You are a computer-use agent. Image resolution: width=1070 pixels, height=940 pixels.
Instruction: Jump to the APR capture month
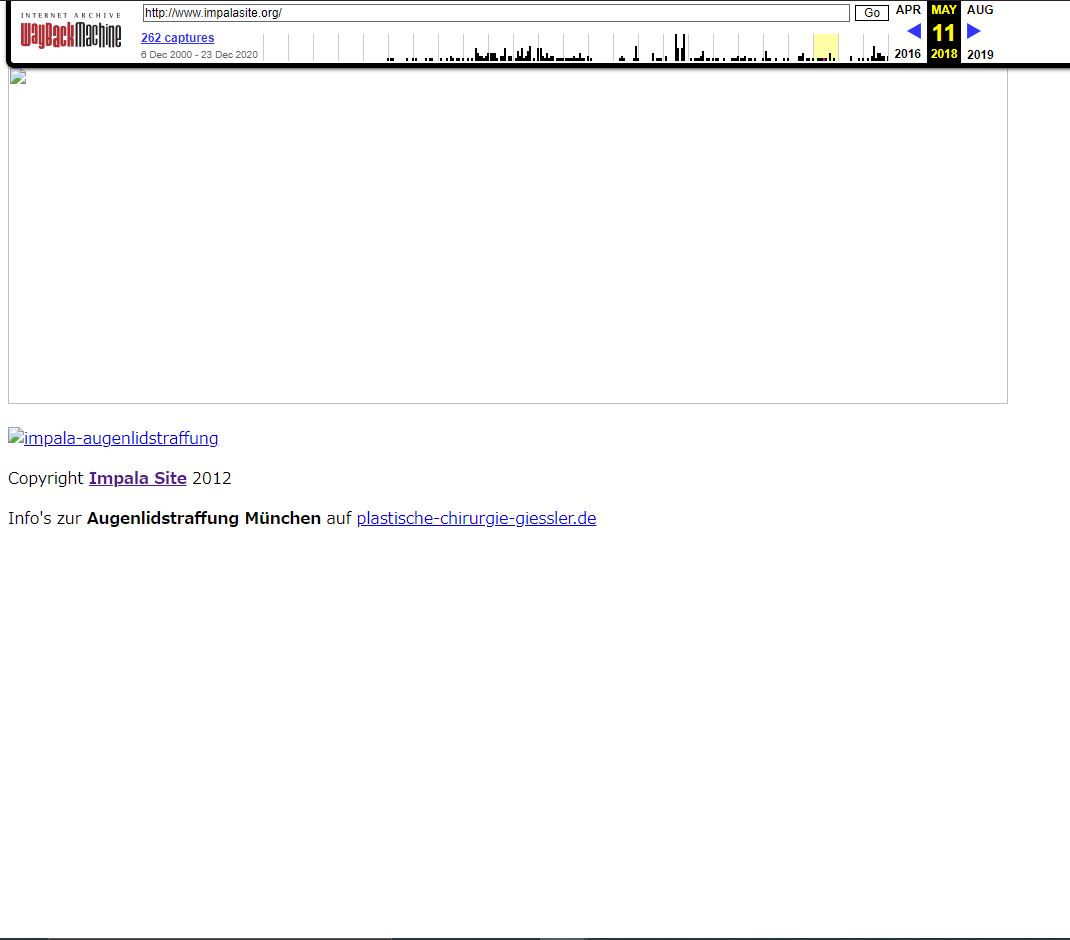click(x=908, y=10)
